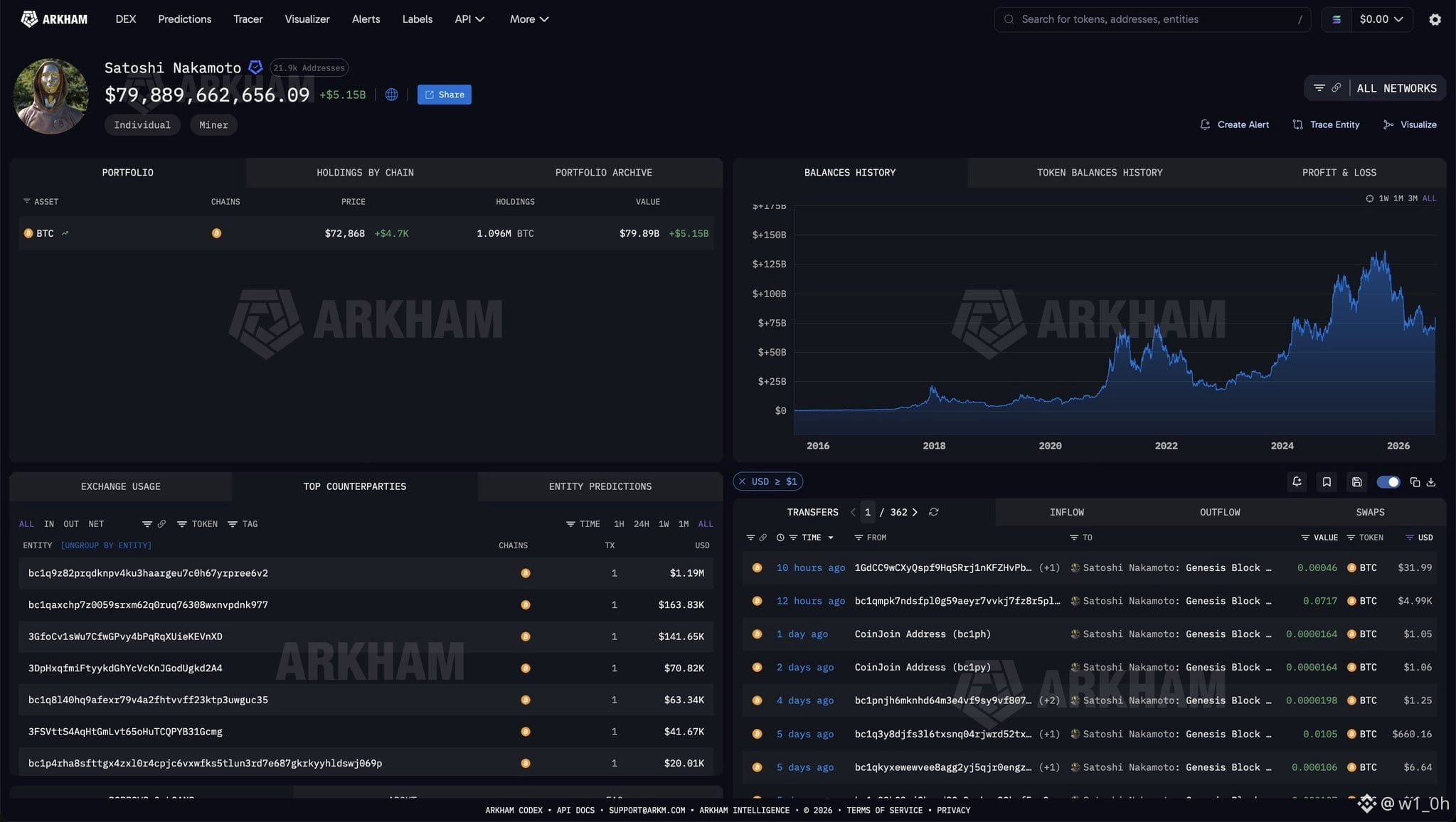Click the Bitcoin chain icon in the BTC portfolio row
Screen dimensions: 1456x822
pos(216,233)
